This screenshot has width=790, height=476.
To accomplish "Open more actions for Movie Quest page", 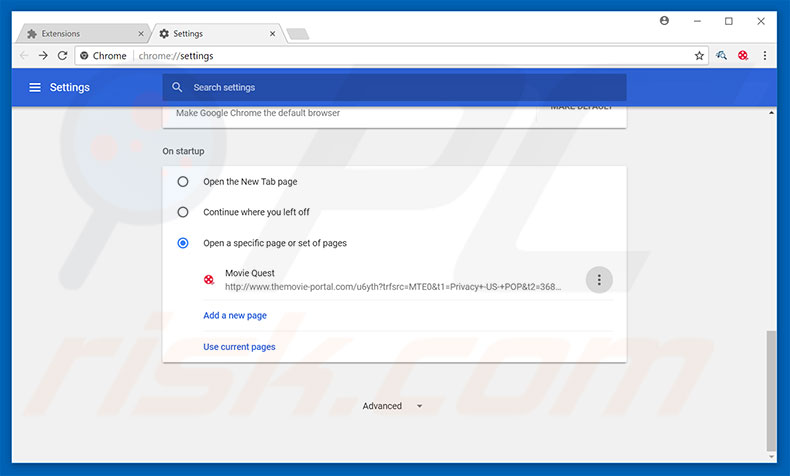I will pos(599,280).
